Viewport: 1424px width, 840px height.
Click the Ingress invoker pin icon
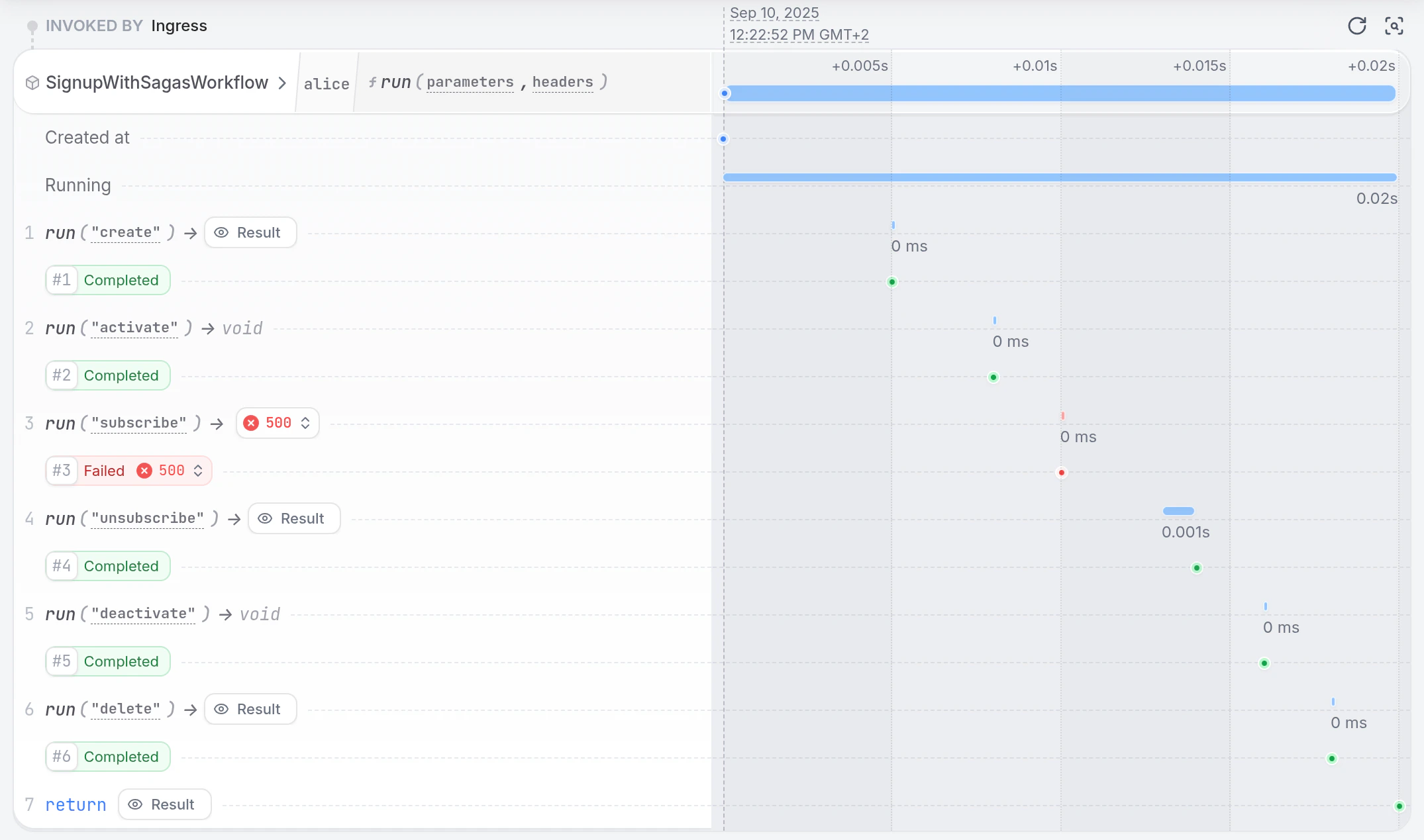click(x=32, y=26)
